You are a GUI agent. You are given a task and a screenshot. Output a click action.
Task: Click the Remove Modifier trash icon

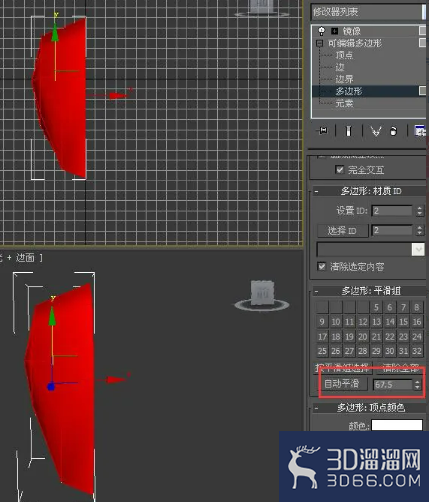click(393, 131)
